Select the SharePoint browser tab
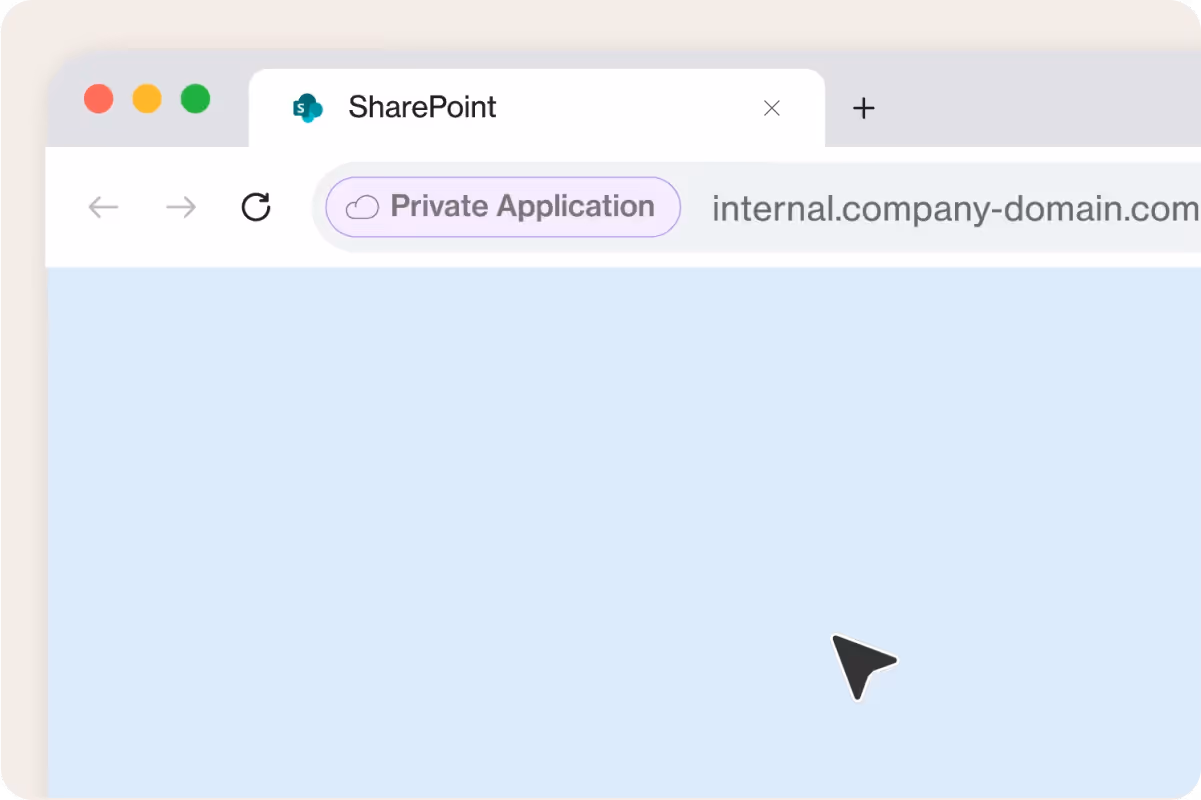1201x800 pixels. [537, 108]
